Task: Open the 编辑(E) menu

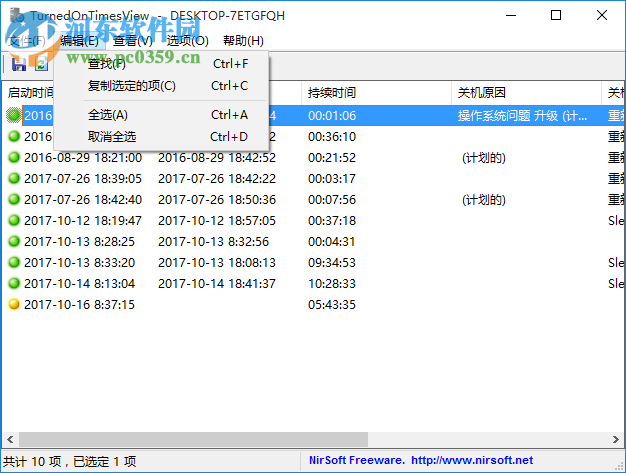Action: [x=79, y=40]
